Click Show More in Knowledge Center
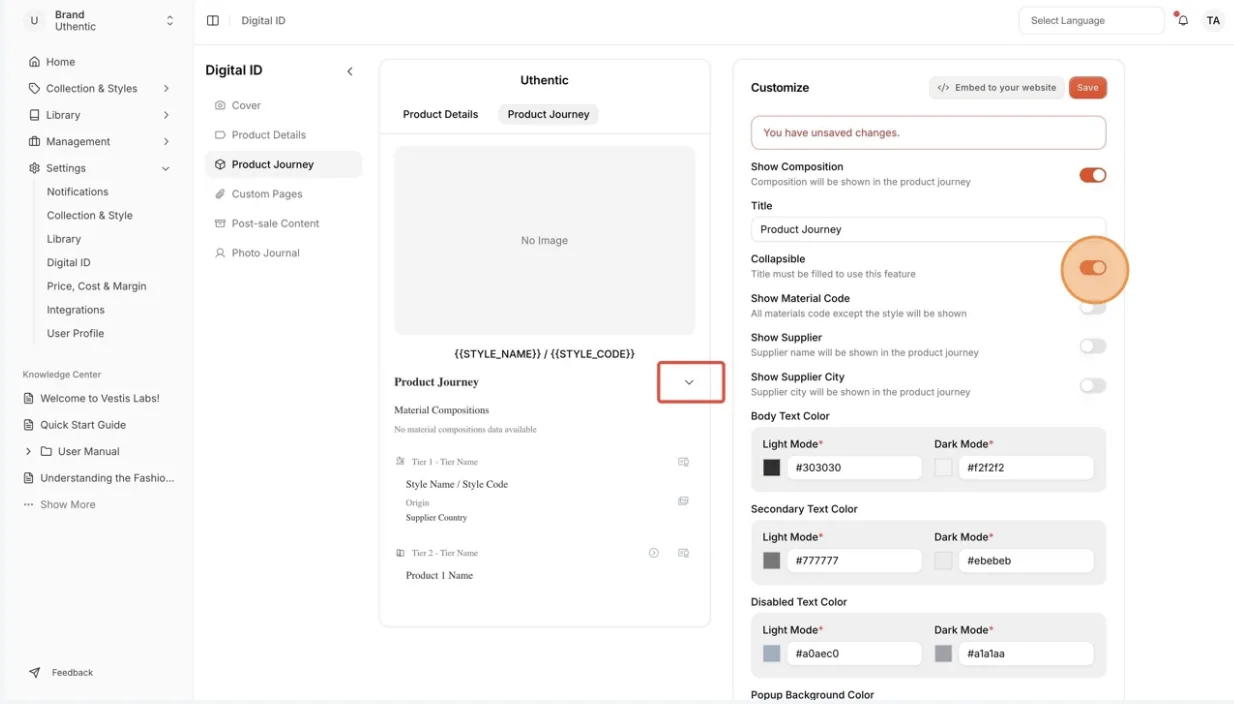The height and width of the screenshot is (704, 1234). [68, 505]
